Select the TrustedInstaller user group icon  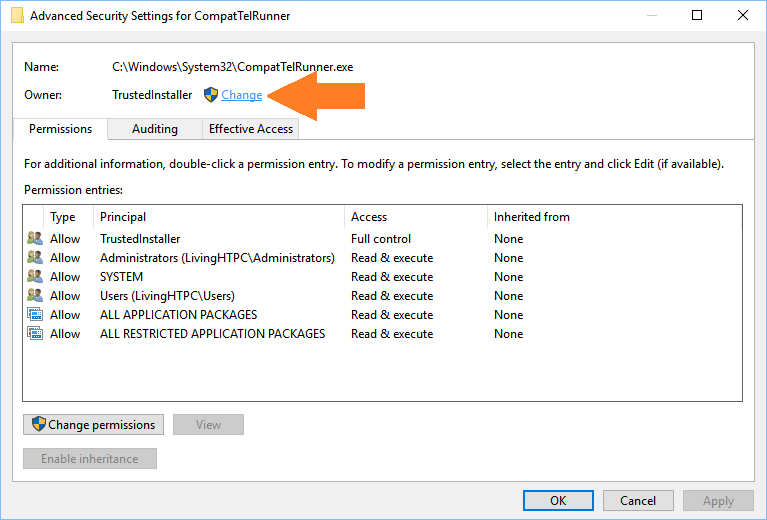[x=35, y=239]
